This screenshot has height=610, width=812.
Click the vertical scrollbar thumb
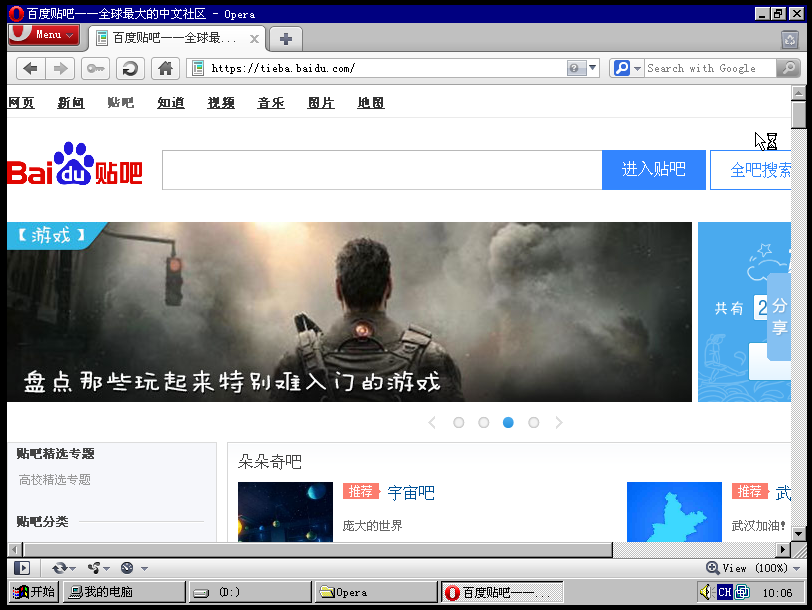(x=799, y=114)
